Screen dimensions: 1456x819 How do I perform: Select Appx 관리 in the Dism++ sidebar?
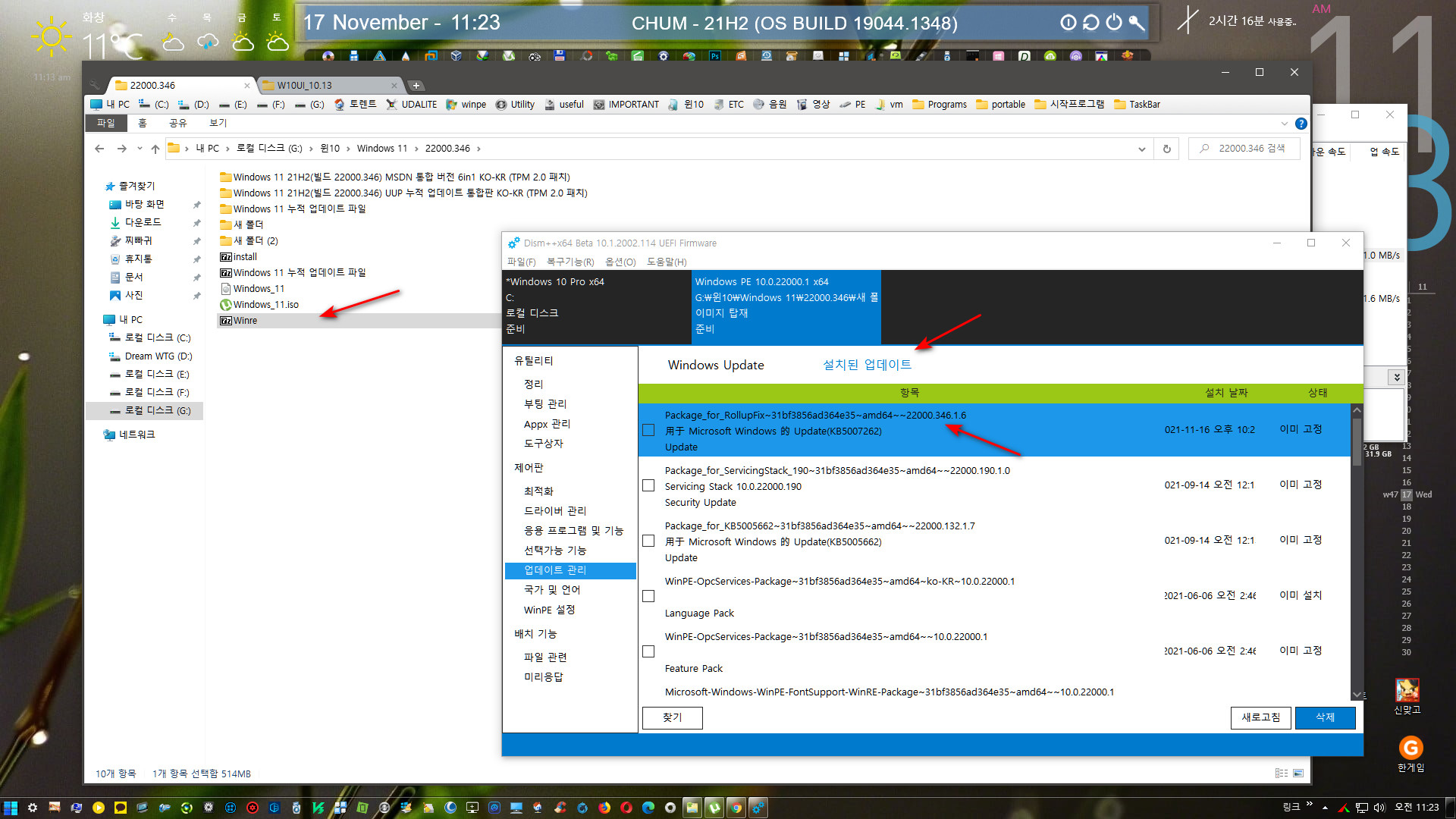click(547, 424)
